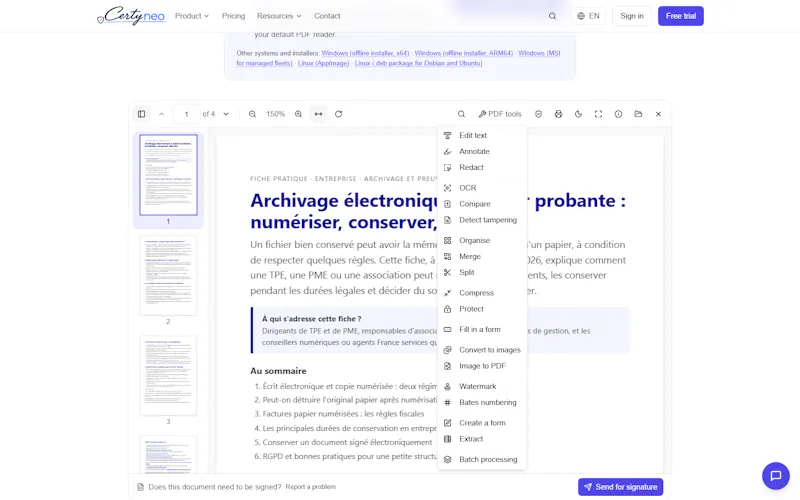The height and width of the screenshot is (500, 800).
Task: Close the PDF viewer with the X
Action: coord(658,114)
